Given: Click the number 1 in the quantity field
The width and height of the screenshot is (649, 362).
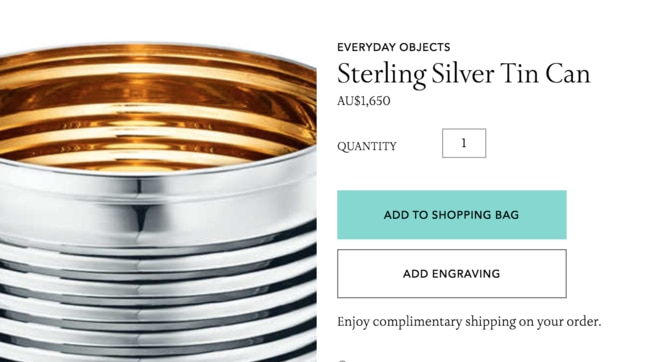Looking at the screenshot, I should click(464, 143).
